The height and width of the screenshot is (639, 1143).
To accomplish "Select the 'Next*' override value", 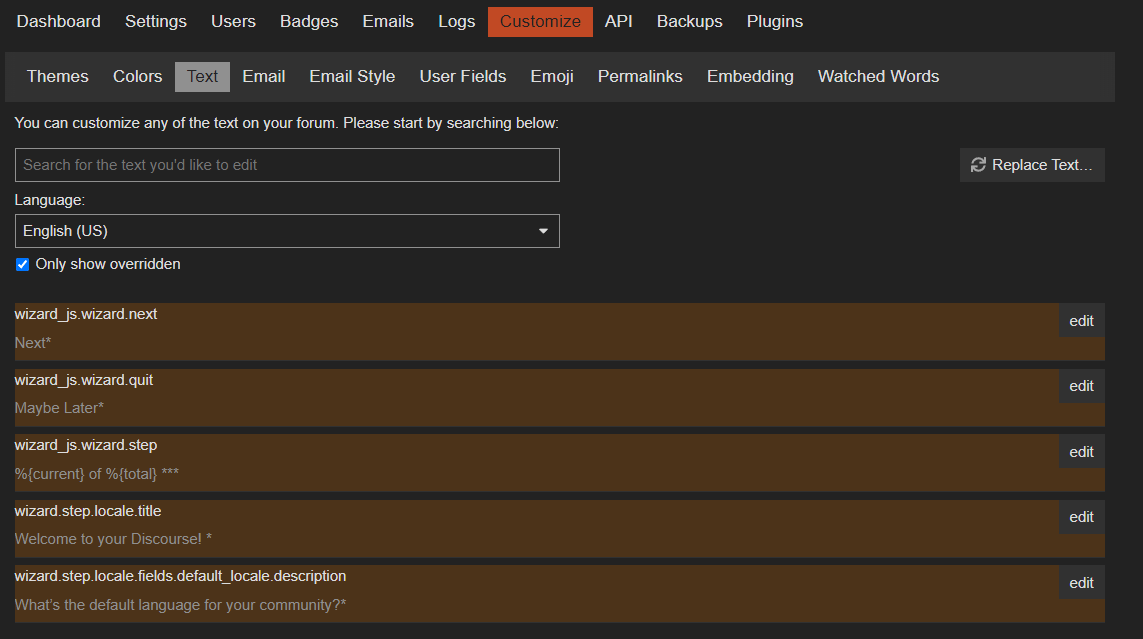I will point(33,343).
